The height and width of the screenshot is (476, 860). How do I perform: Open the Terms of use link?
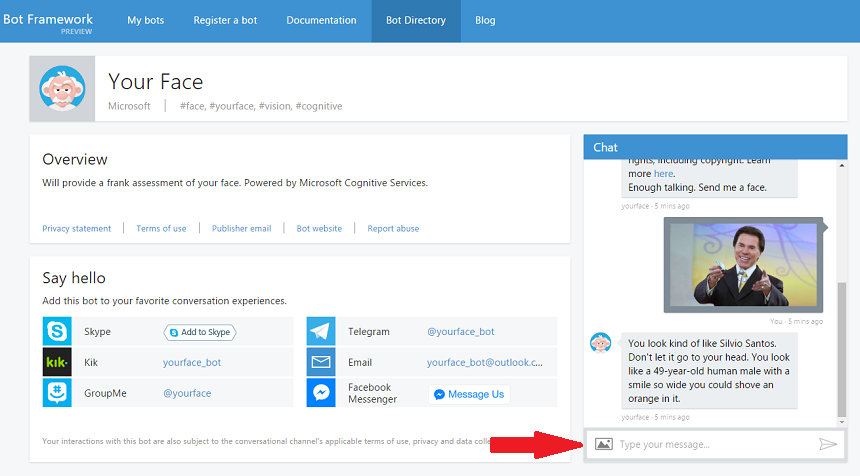tap(161, 229)
